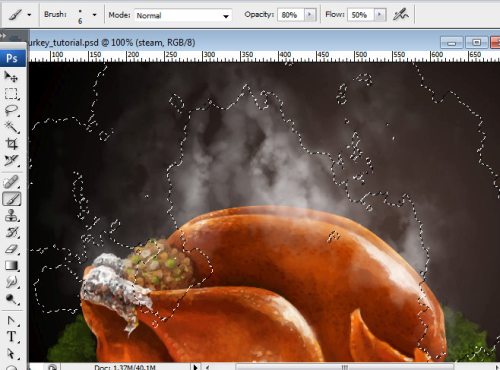Expand the Flow slider arrow

(x=380, y=15)
